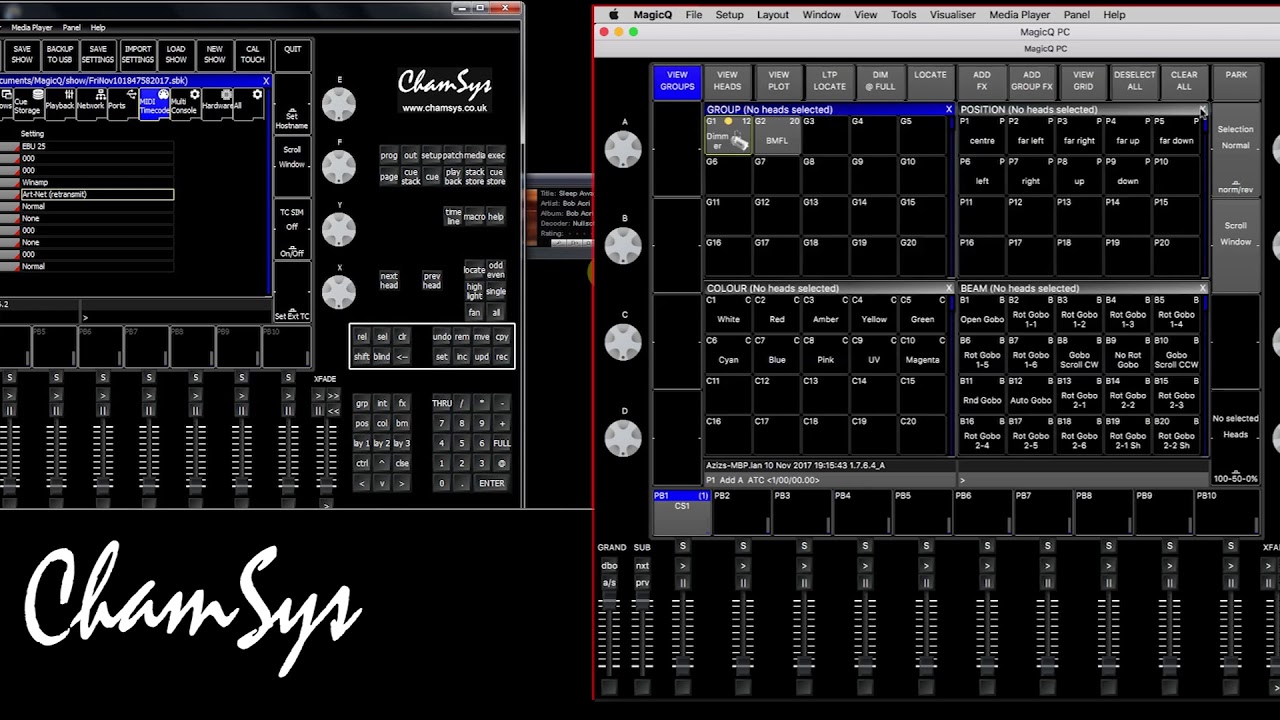Image resolution: width=1280 pixels, height=720 pixels.
Task: Open the Setup menu in Mac menu bar
Action: click(x=729, y=15)
